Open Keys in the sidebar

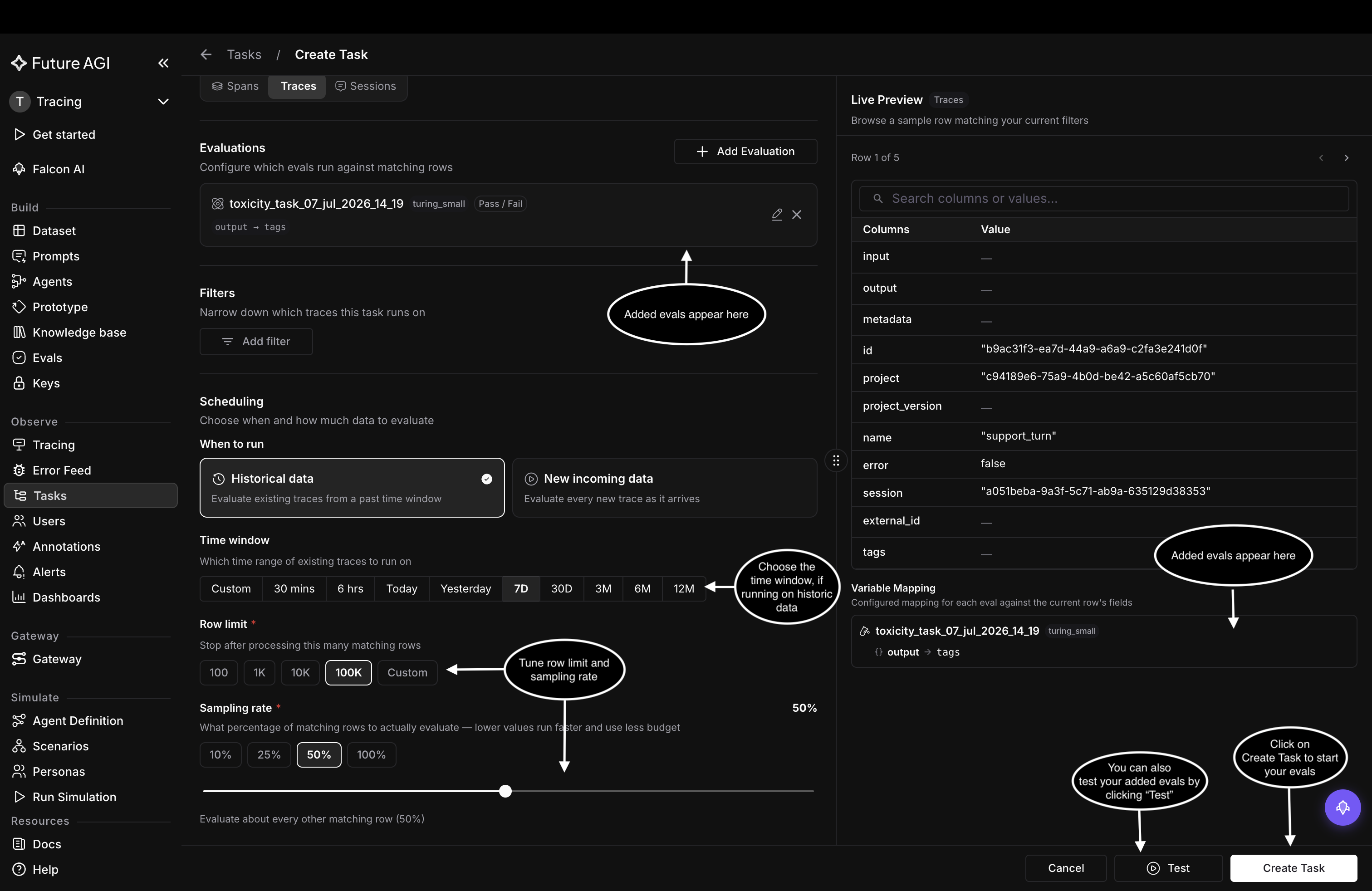(90, 383)
